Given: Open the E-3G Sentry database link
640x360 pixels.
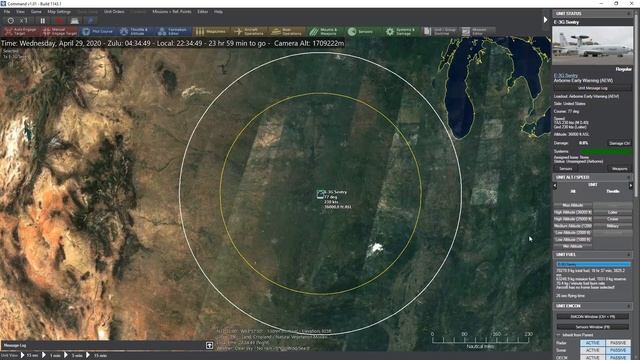Looking at the screenshot, I should tap(566, 76).
